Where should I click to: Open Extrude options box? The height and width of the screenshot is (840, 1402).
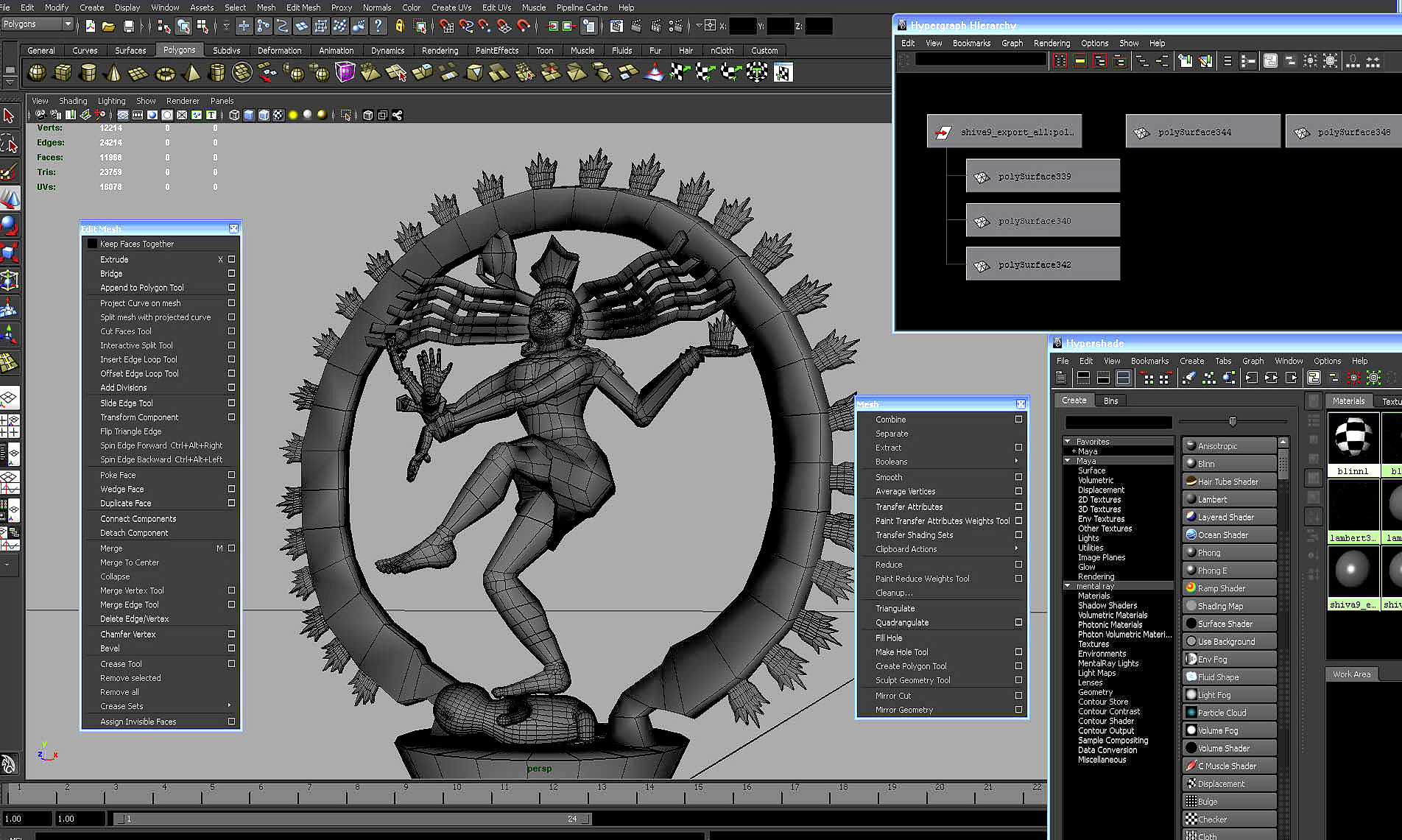pos(231,259)
